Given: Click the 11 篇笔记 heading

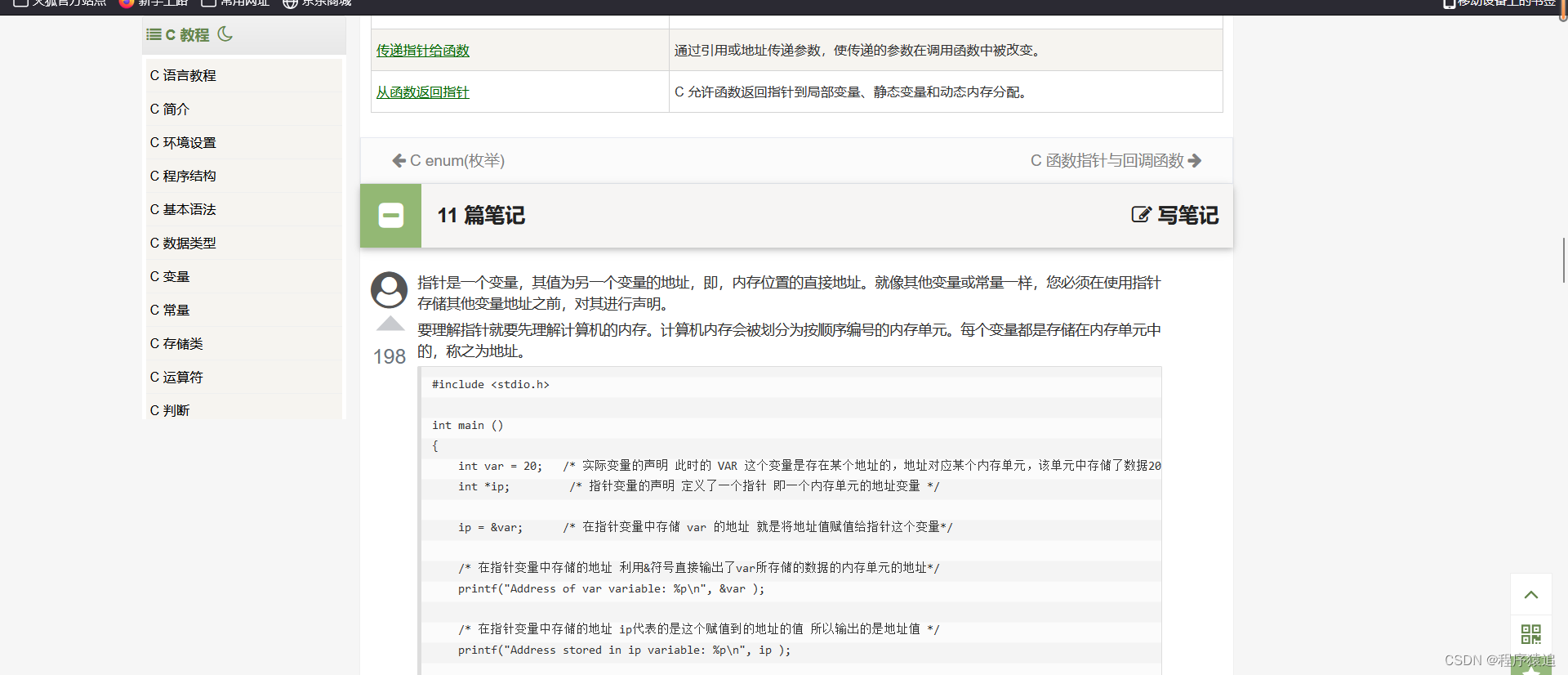Looking at the screenshot, I should click(x=481, y=216).
